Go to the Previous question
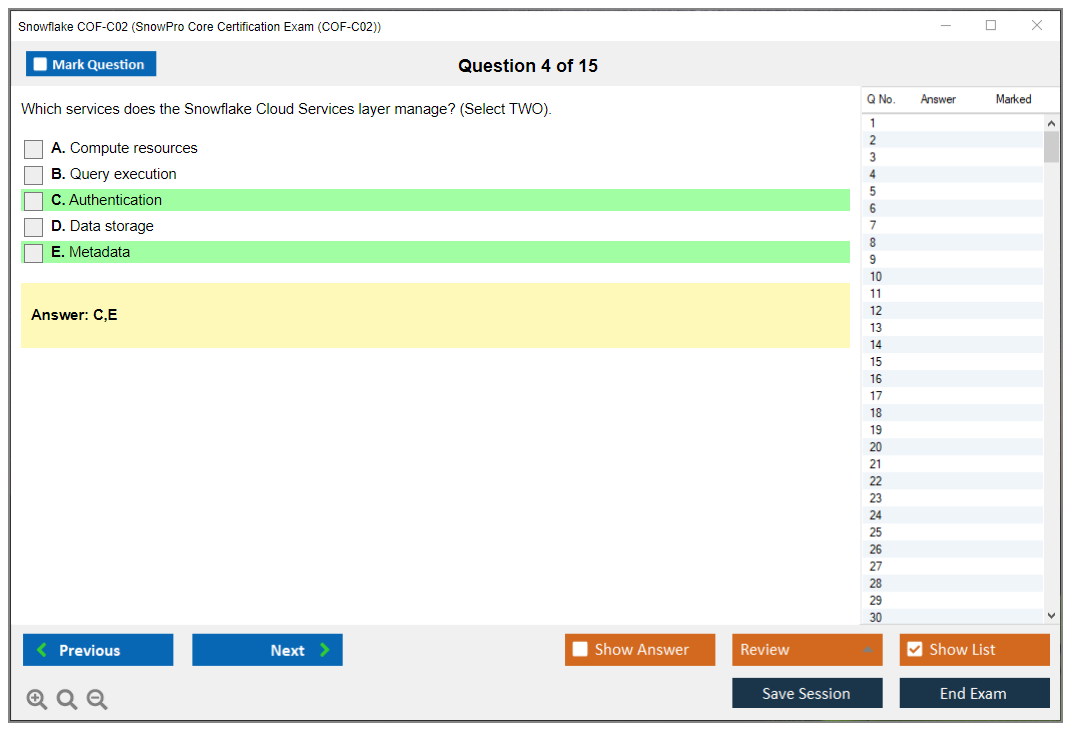 point(98,650)
